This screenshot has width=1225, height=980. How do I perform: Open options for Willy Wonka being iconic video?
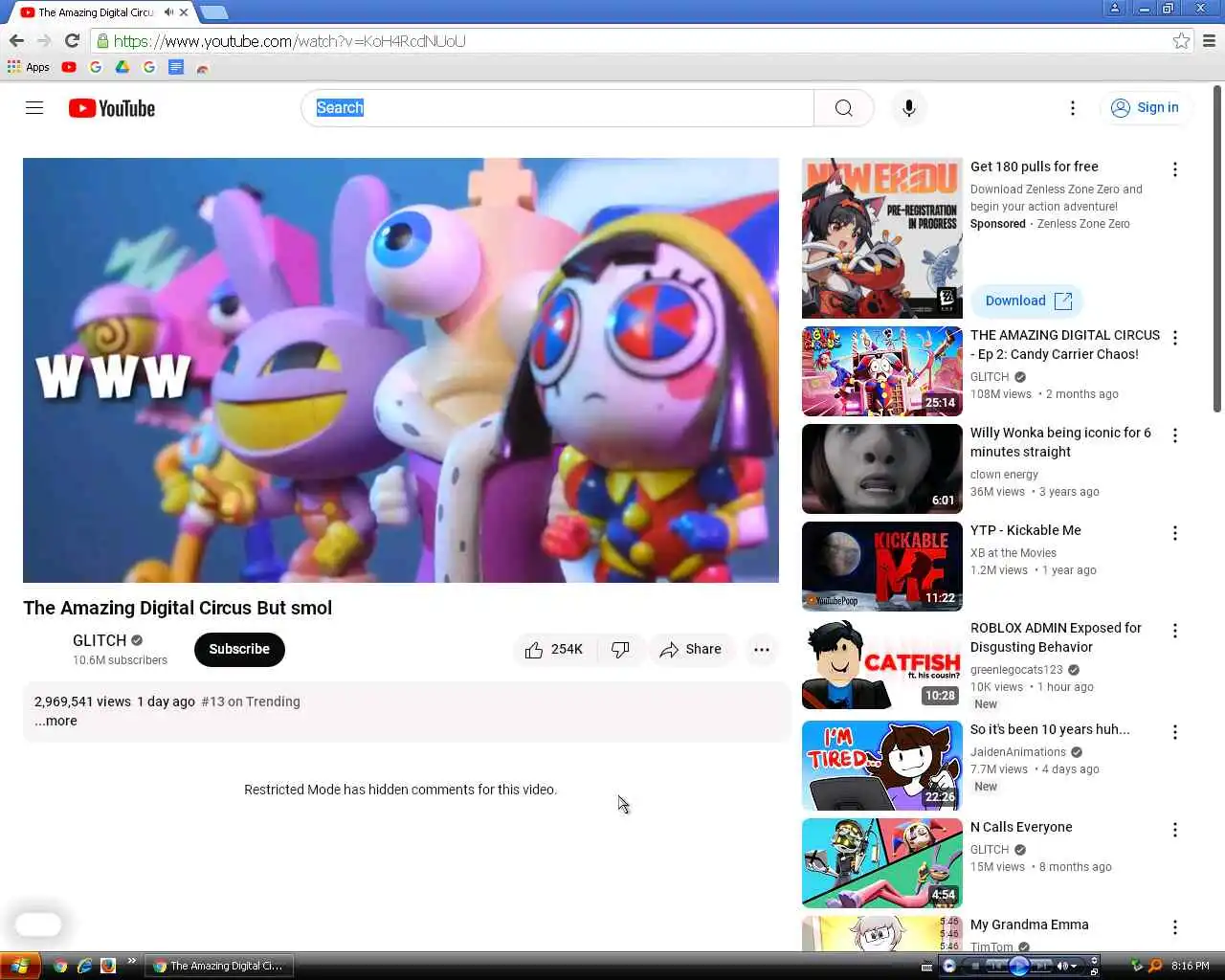1175,435
